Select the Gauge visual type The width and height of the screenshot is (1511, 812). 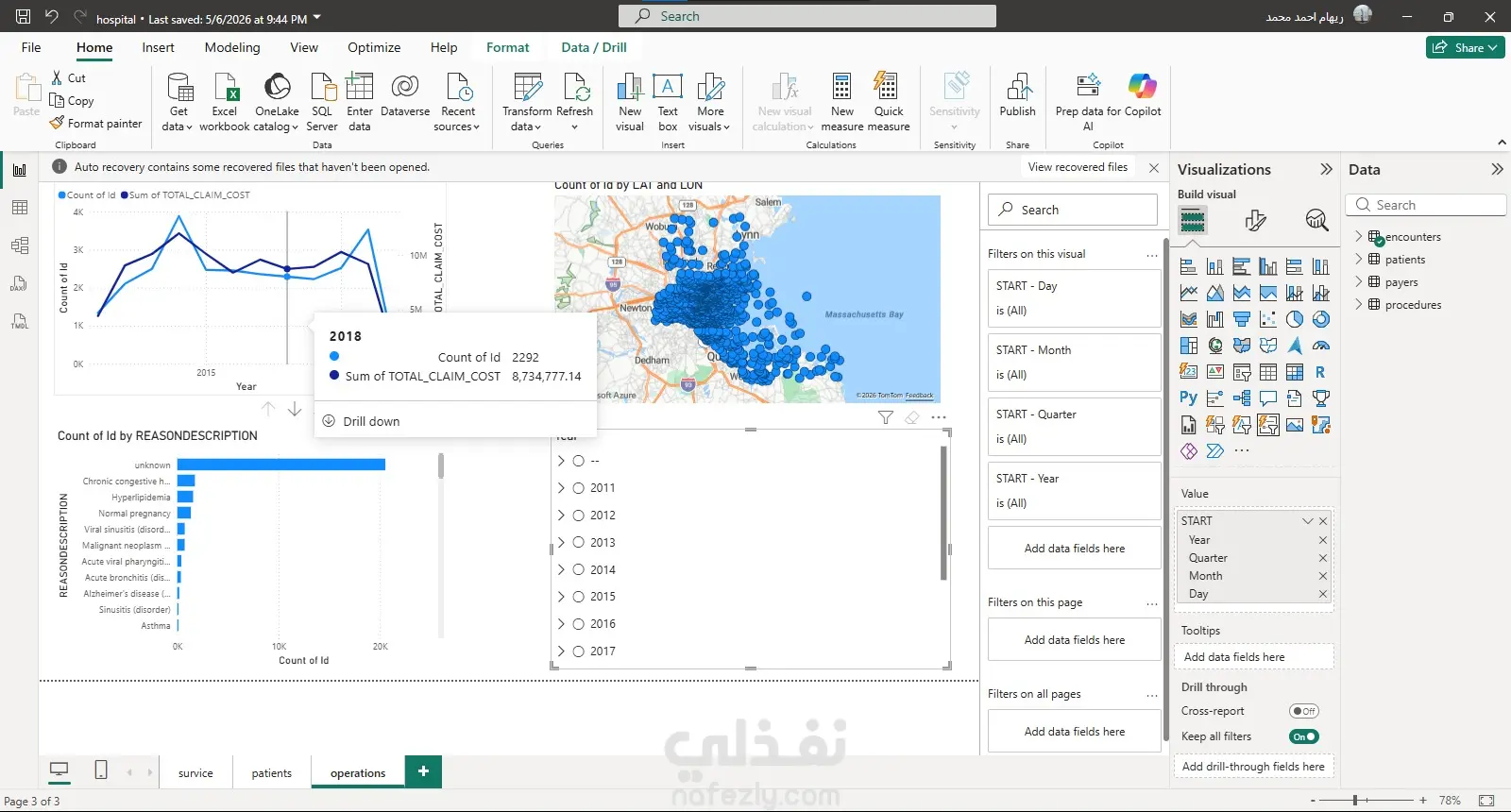coord(1321,346)
